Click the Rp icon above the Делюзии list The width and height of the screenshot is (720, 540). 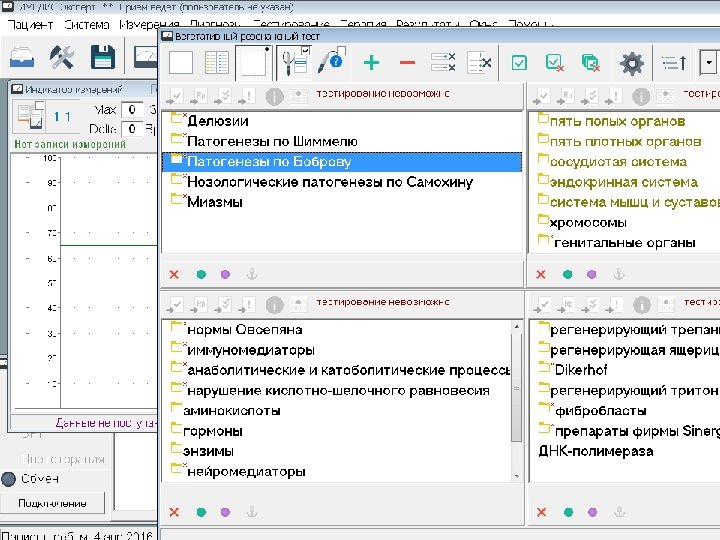199,96
